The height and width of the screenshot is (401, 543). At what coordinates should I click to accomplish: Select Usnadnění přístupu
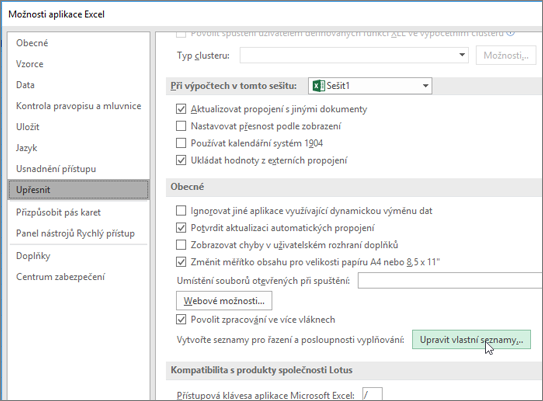pos(56,169)
